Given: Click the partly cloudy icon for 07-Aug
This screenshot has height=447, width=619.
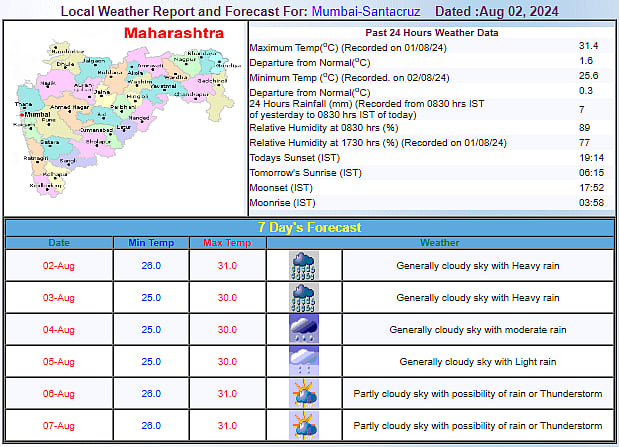Looking at the screenshot, I should 303,425.
